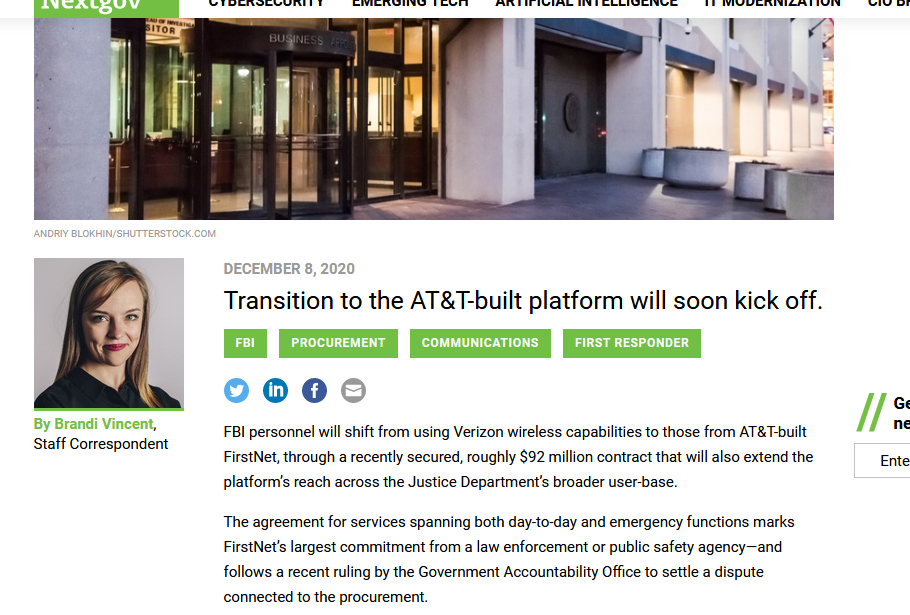This screenshot has height=615, width=910.
Task: Focus the newsletter email input field
Action: 882,461
